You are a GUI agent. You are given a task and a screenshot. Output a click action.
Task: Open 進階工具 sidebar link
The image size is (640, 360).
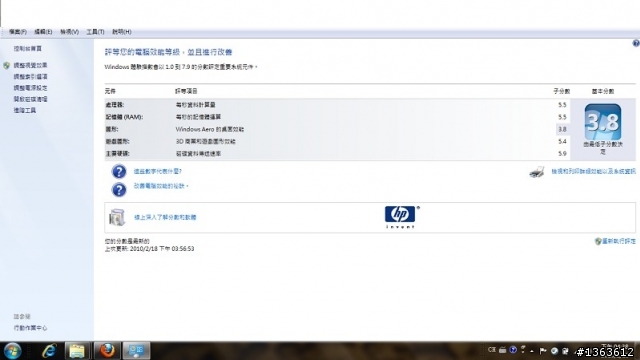click(24, 110)
